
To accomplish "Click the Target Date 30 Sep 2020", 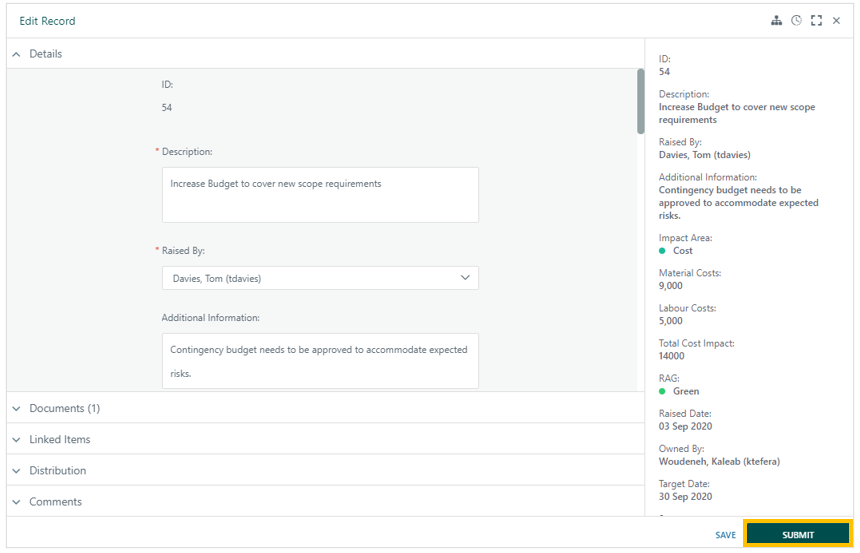I will [x=686, y=496].
